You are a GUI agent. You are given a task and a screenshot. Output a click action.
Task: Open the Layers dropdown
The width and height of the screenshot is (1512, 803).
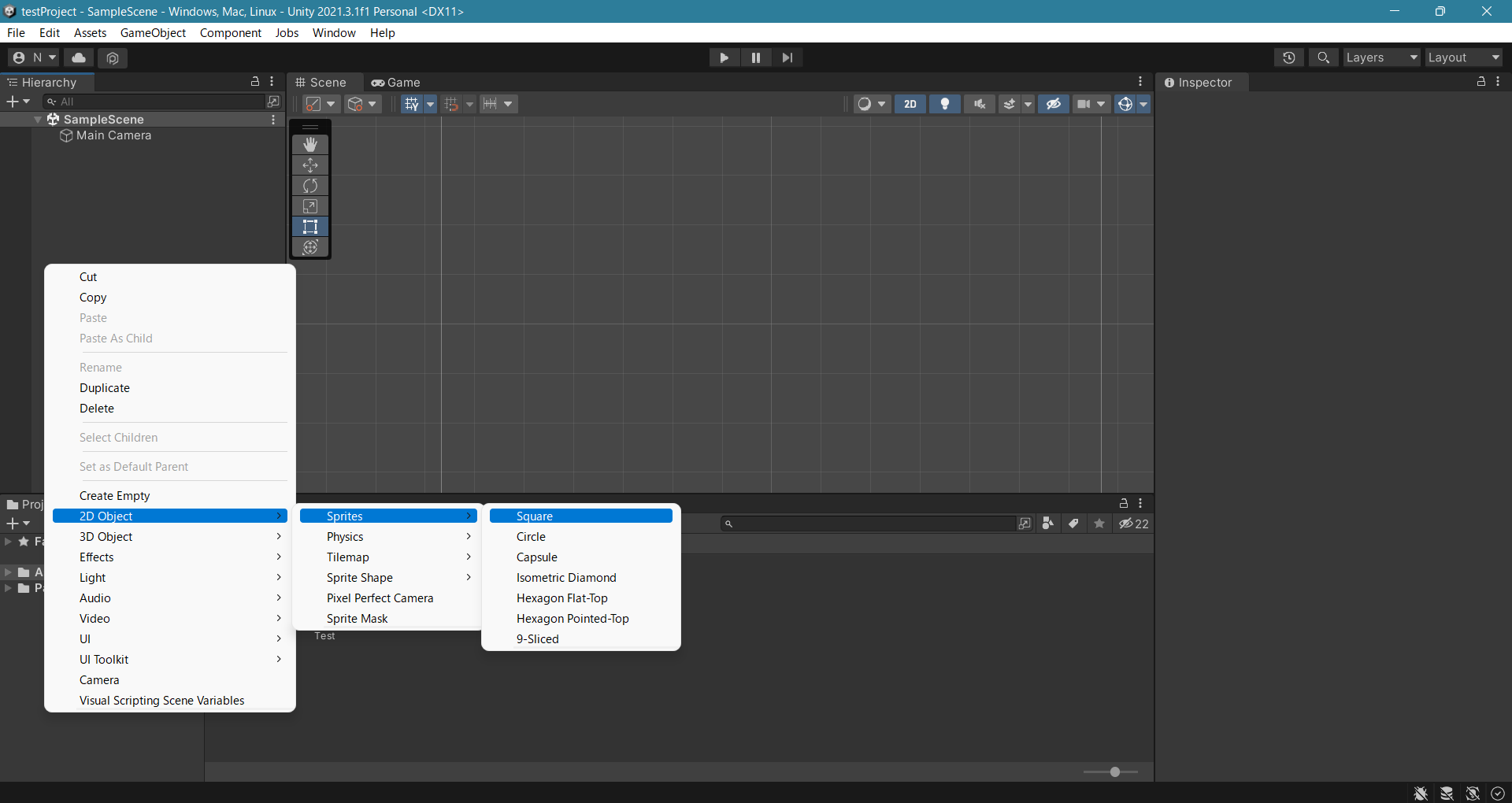pyautogui.click(x=1381, y=57)
